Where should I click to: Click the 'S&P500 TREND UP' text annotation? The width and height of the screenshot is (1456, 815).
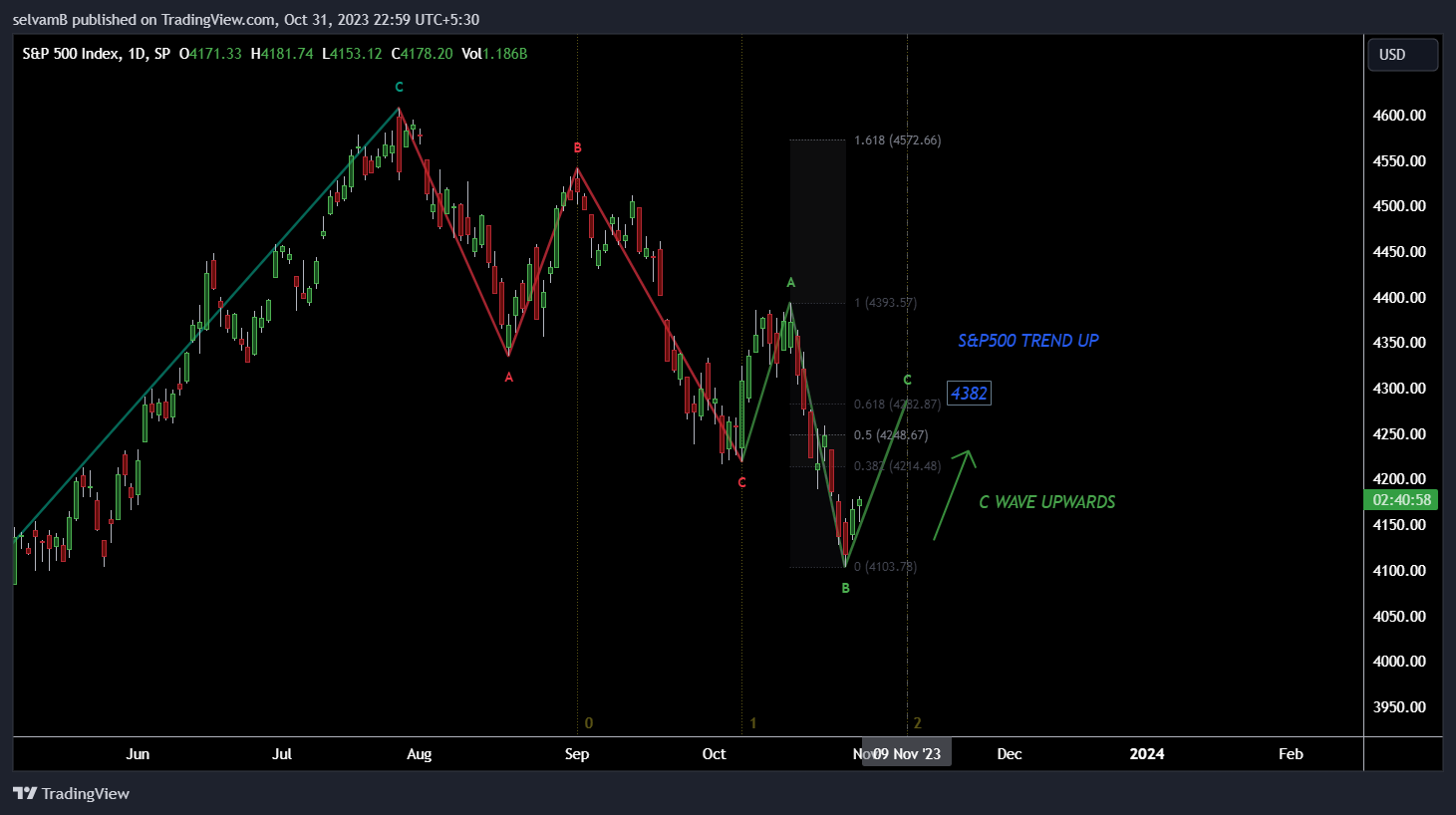tap(1028, 341)
